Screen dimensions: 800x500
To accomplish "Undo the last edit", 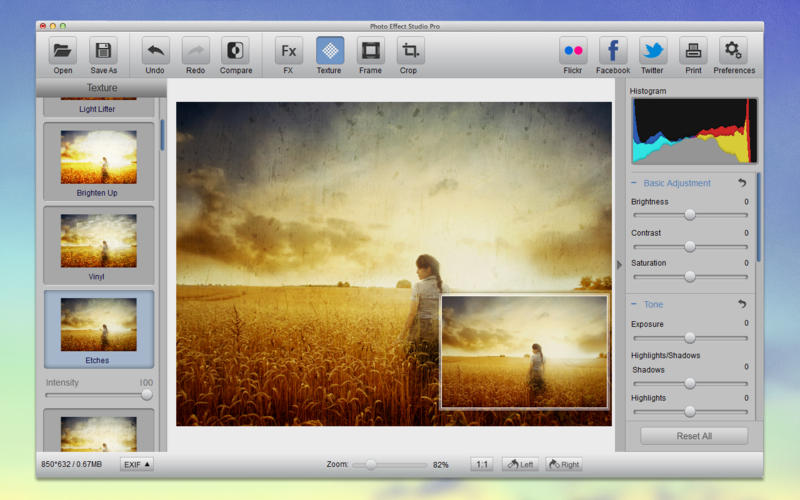I will click(x=155, y=51).
